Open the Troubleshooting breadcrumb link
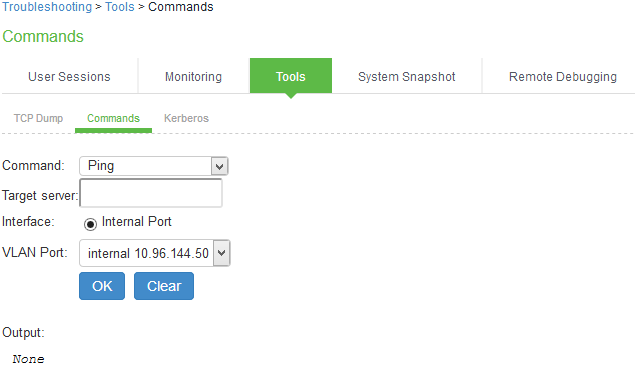Viewport: 635px width, 366px height. tap(47, 7)
